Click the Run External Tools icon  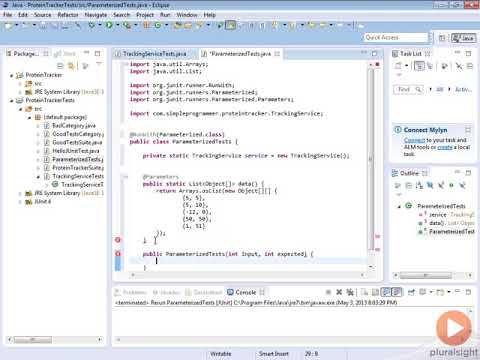tap(126, 25)
